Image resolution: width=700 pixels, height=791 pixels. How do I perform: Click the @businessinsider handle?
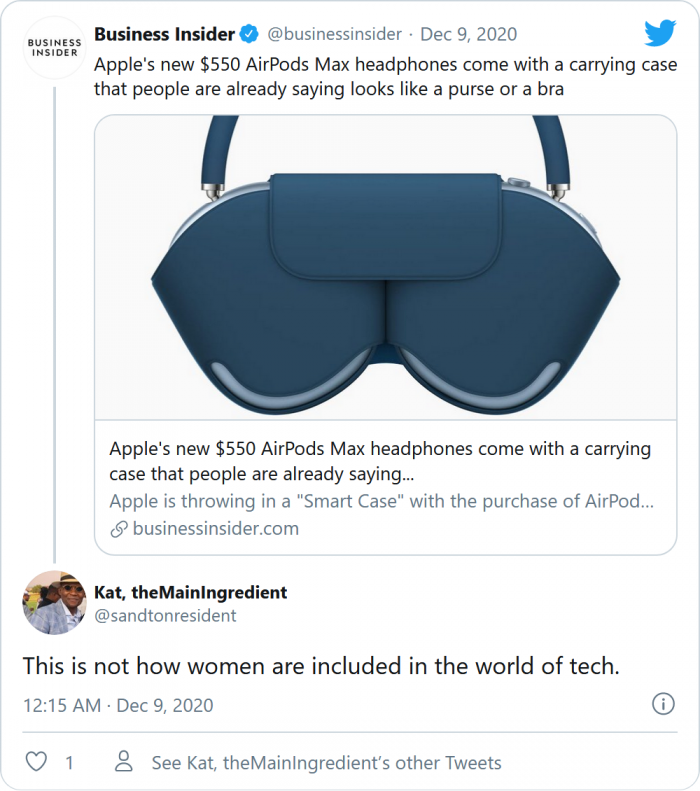[334, 34]
